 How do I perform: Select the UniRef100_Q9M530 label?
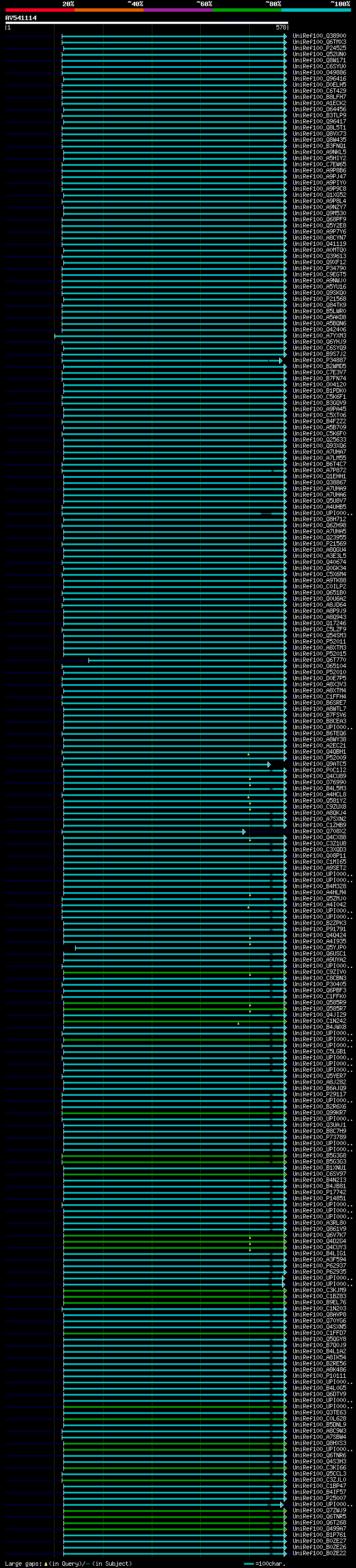pyautogui.click(x=319, y=213)
